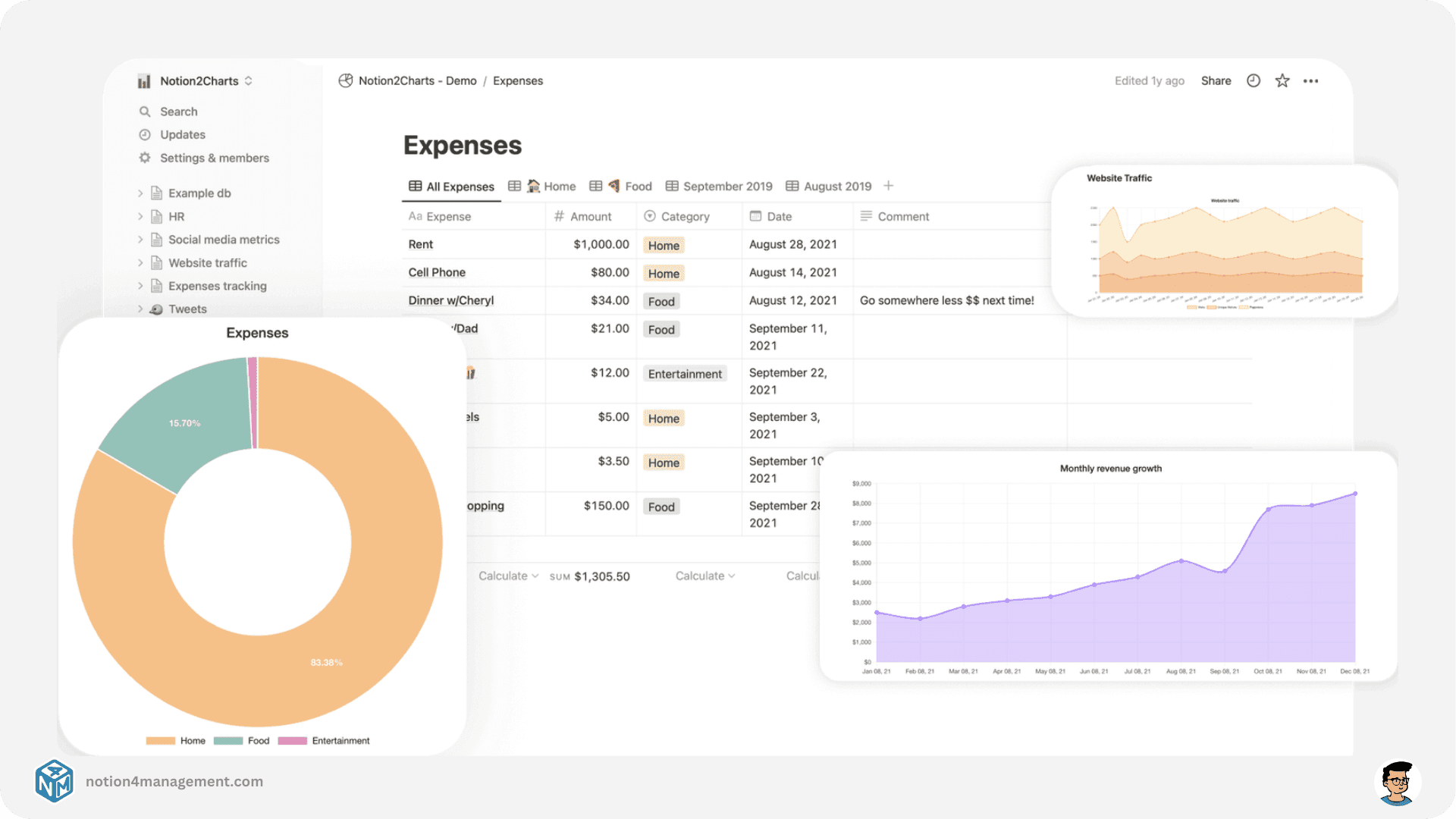
Task: Click the # icon on the Amount column
Action: [559, 216]
